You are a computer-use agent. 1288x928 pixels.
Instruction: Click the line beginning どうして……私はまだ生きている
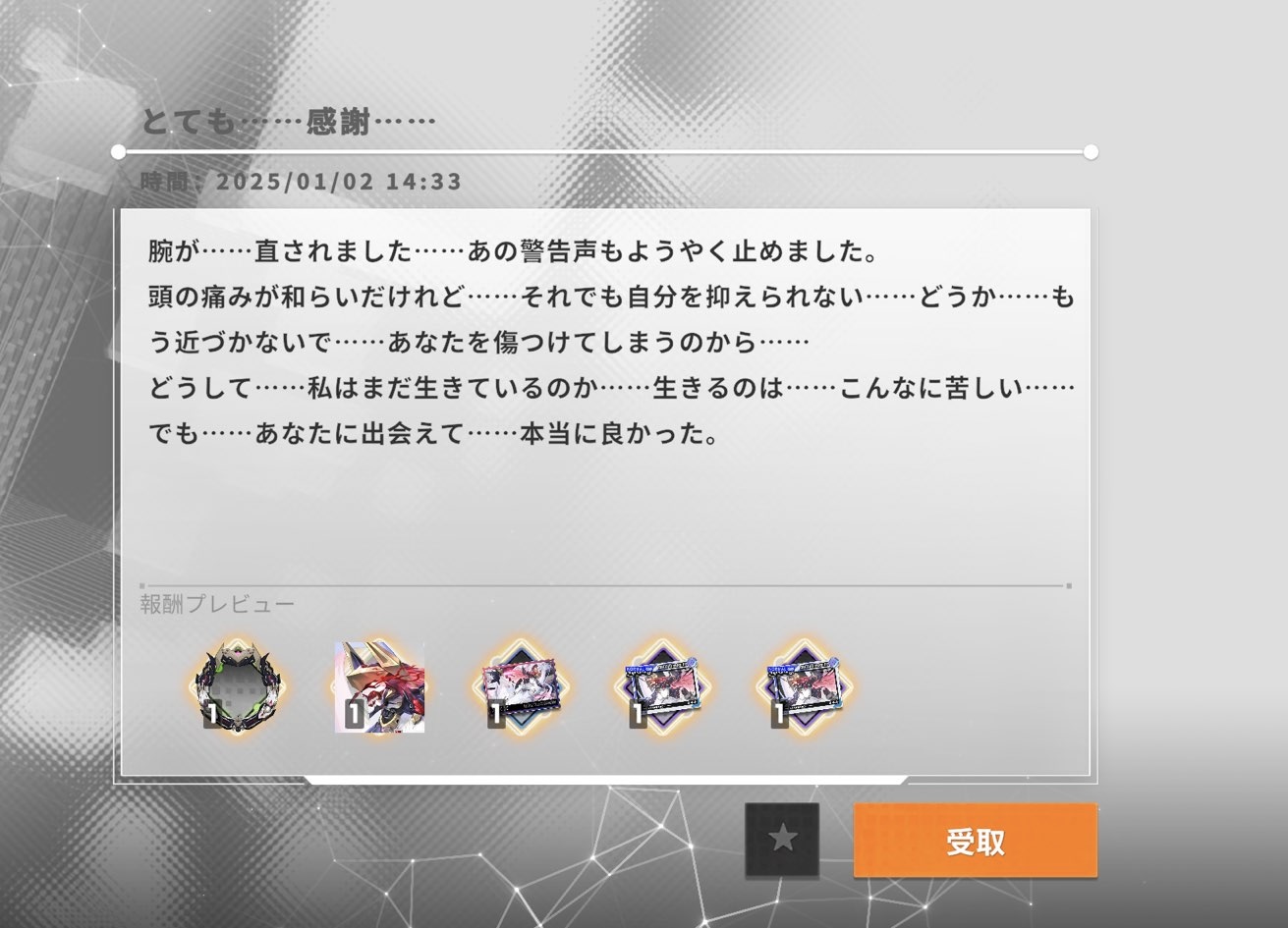coord(611,388)
